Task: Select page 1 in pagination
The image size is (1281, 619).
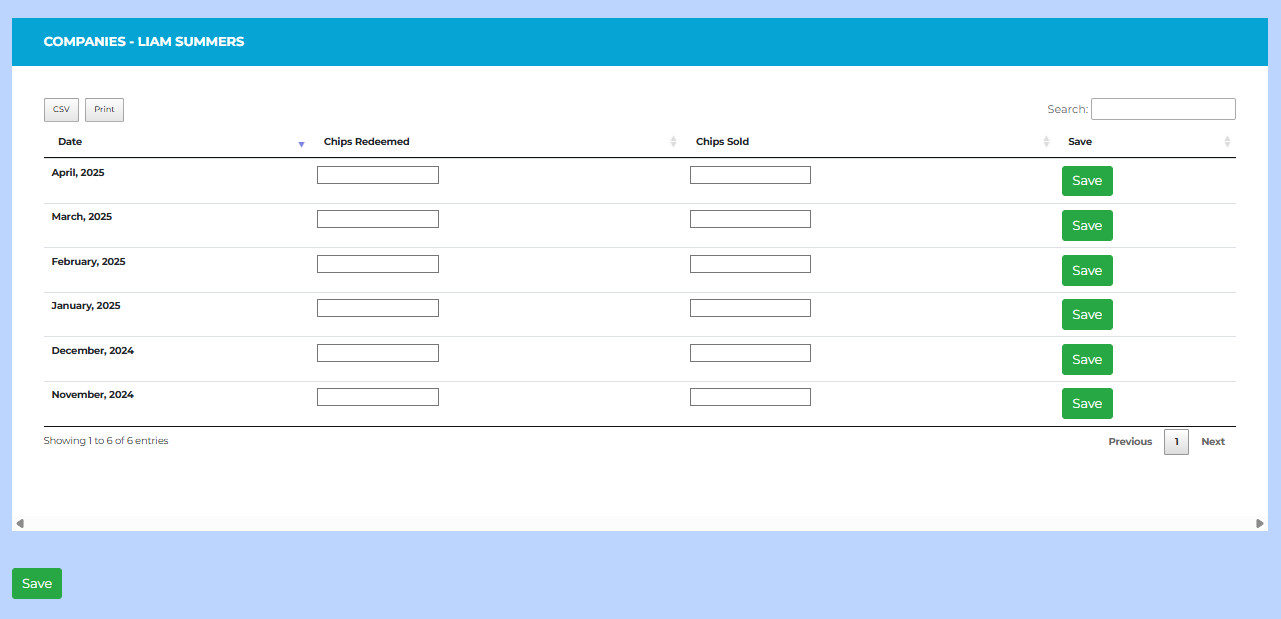Action: [1176, 442]
